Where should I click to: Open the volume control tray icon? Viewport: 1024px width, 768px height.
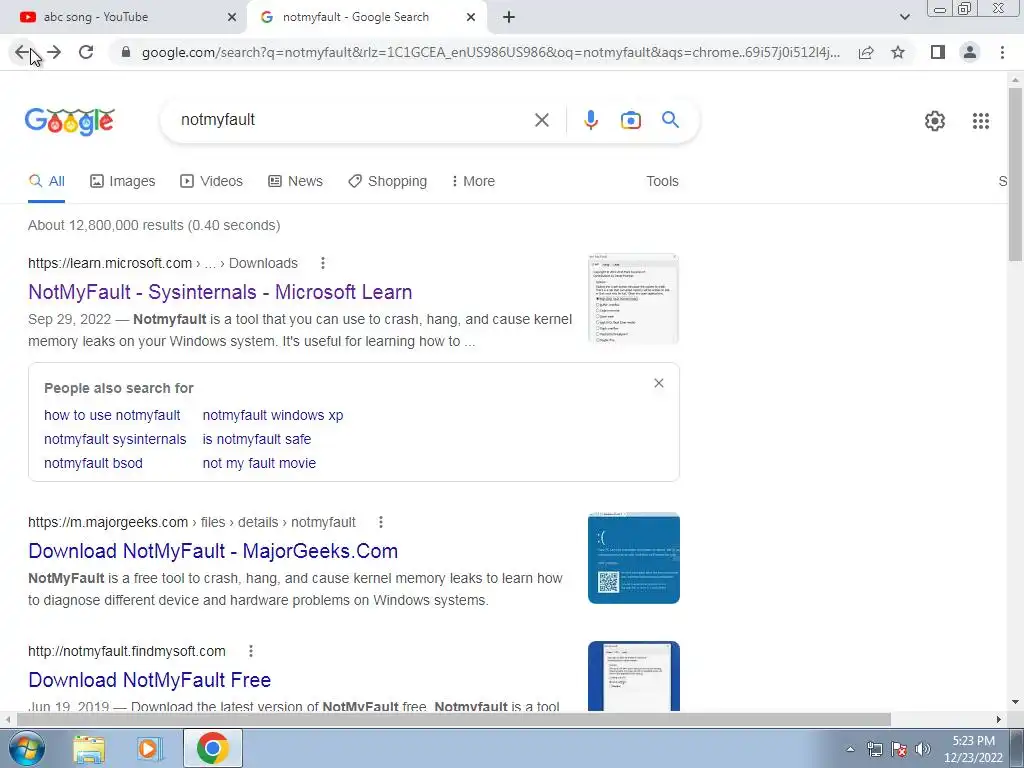(923, 749)
